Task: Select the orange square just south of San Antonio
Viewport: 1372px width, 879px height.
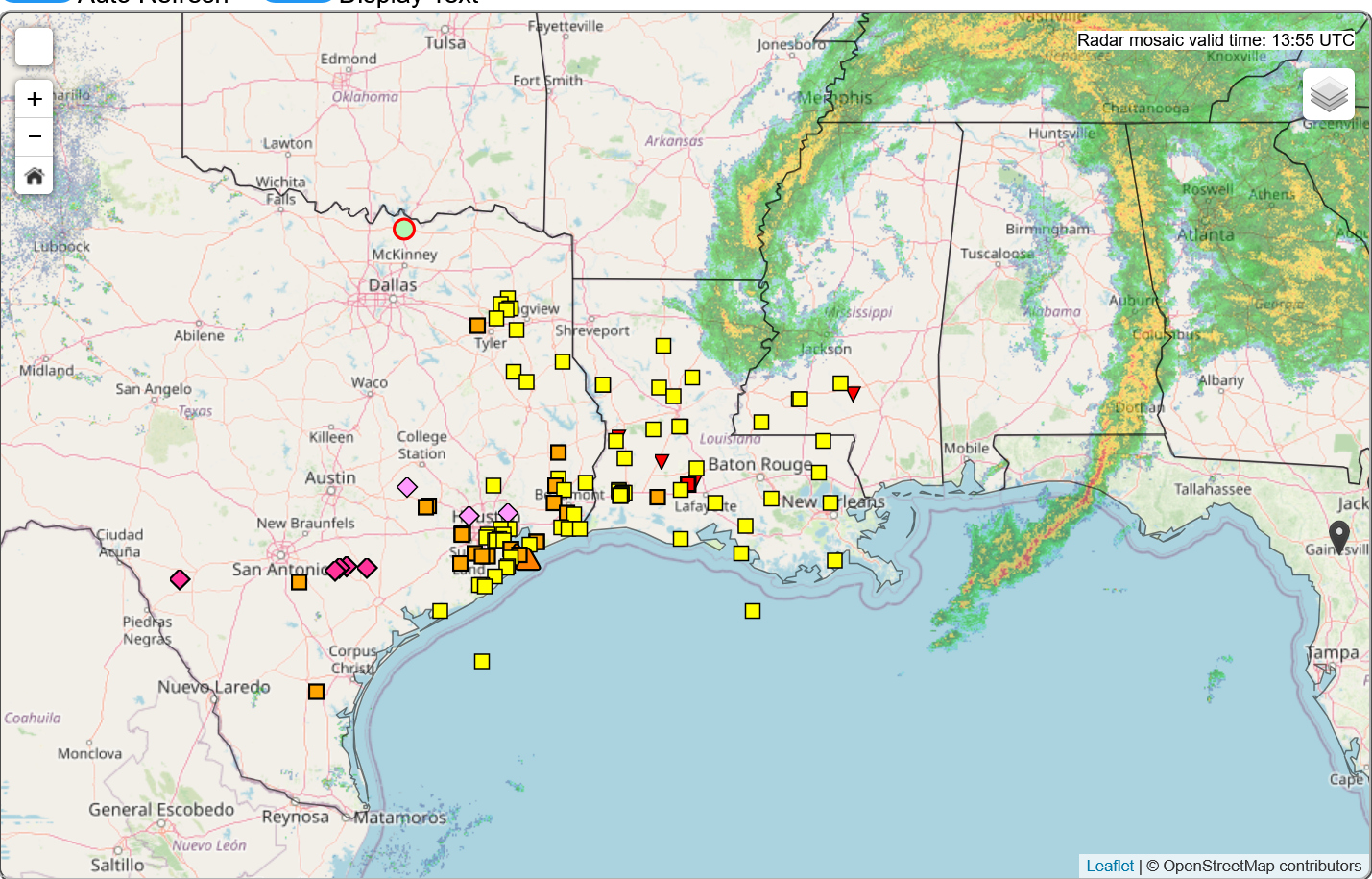Action: [x=300, y=582]
